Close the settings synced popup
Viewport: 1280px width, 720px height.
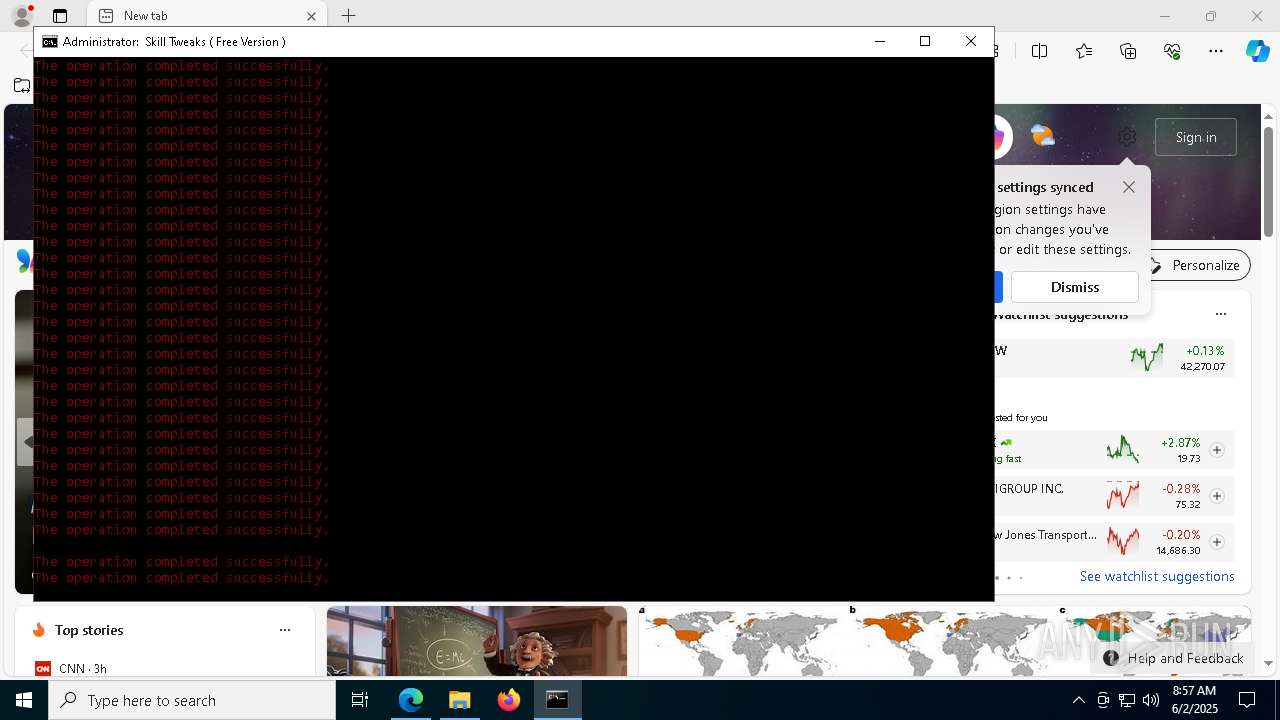(1129, 187)
